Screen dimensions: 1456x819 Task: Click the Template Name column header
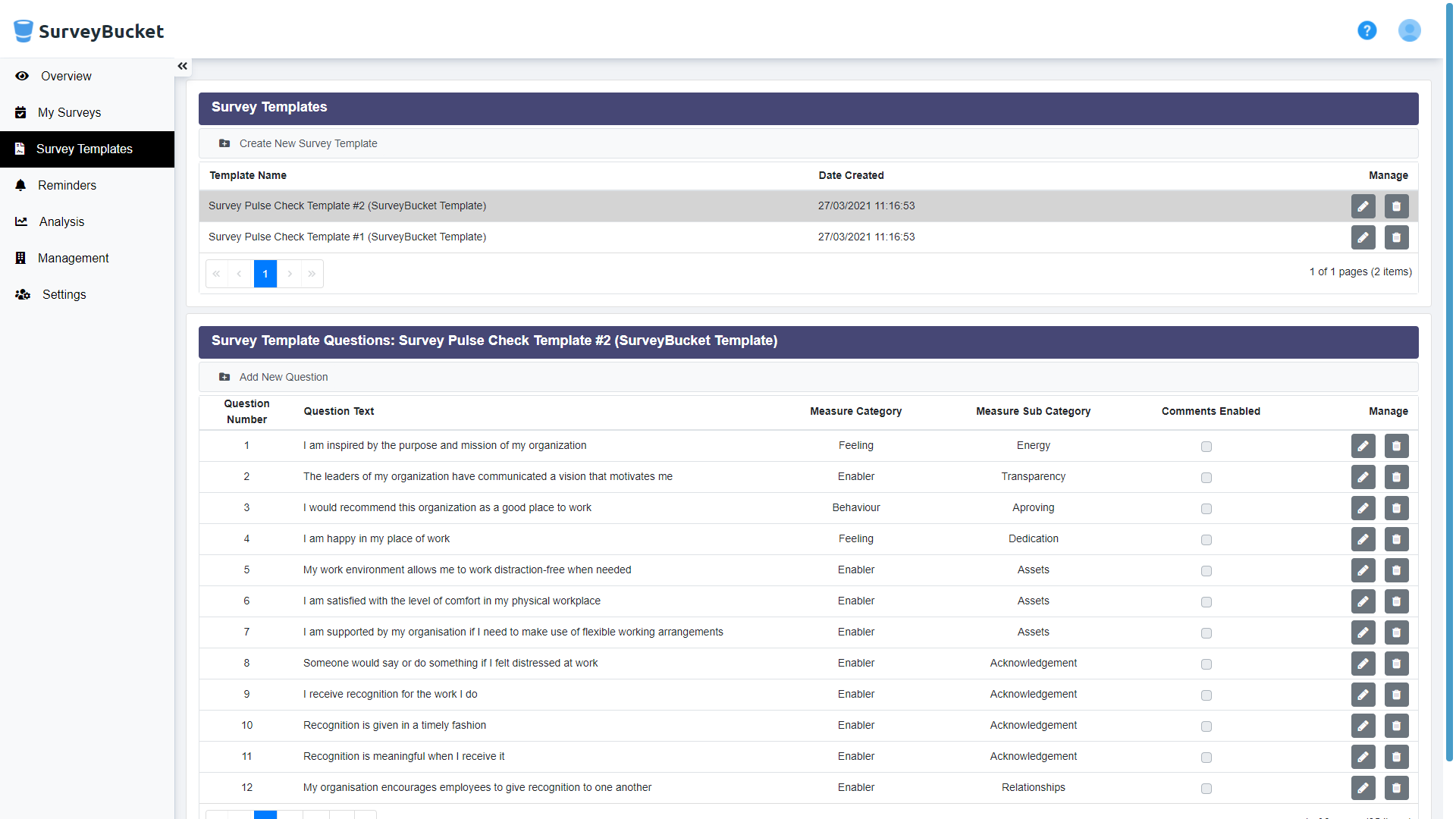tap(248, 175)
